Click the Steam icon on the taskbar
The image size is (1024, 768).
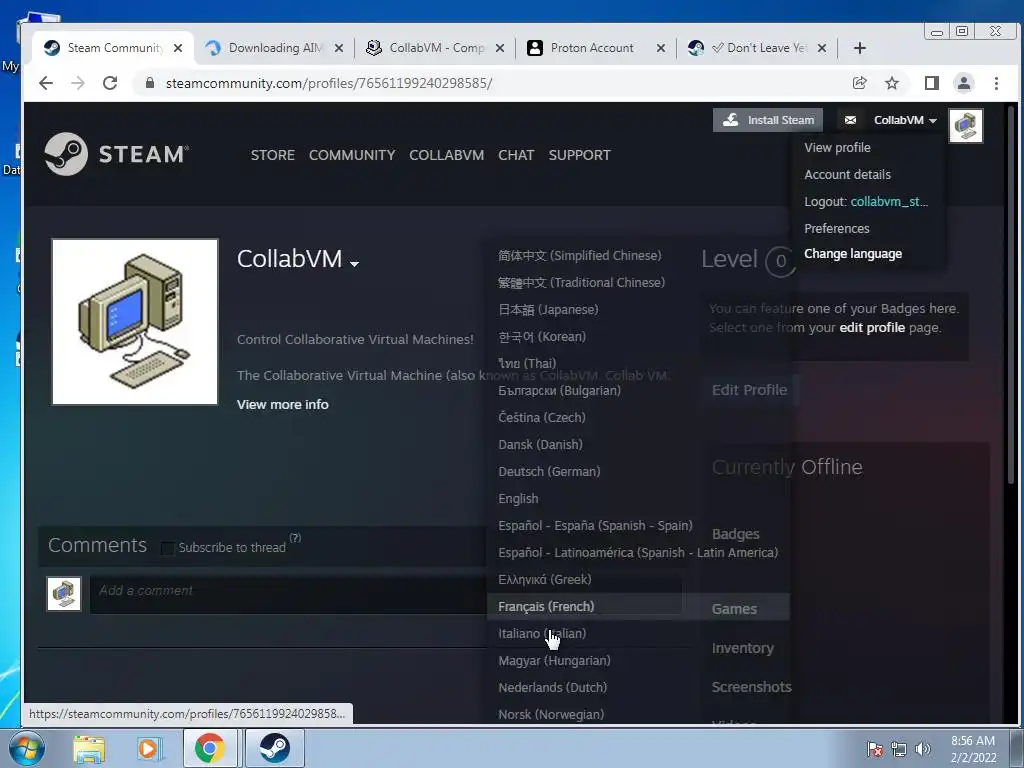[274, 748]
